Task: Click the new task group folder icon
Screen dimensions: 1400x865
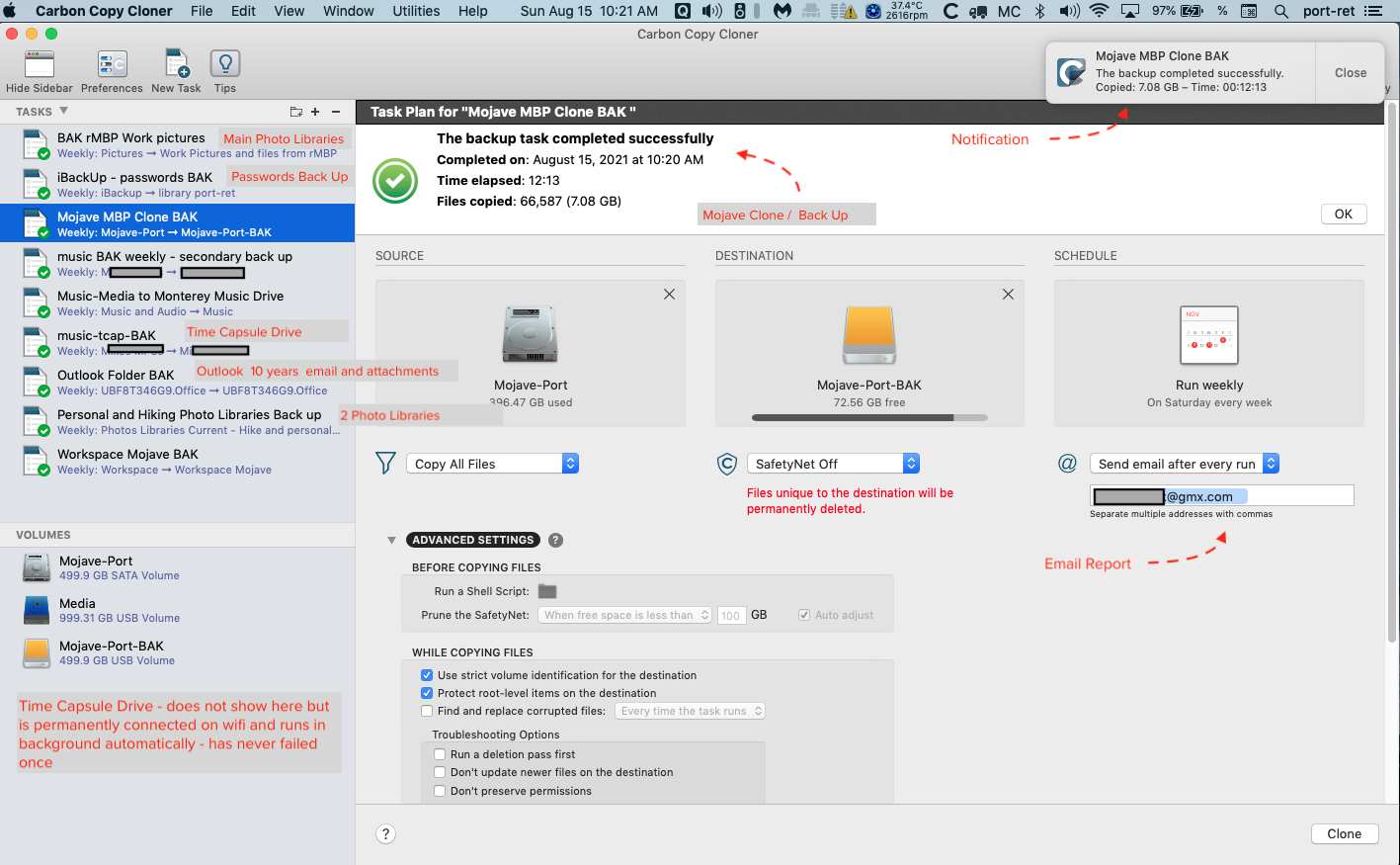Action: tap(295, 112)
